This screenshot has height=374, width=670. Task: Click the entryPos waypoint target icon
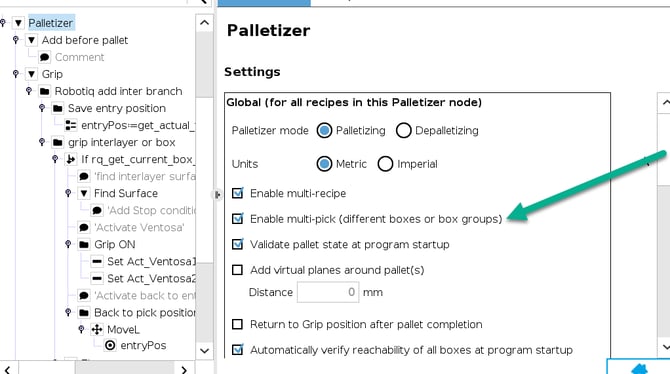coord(110,345)
